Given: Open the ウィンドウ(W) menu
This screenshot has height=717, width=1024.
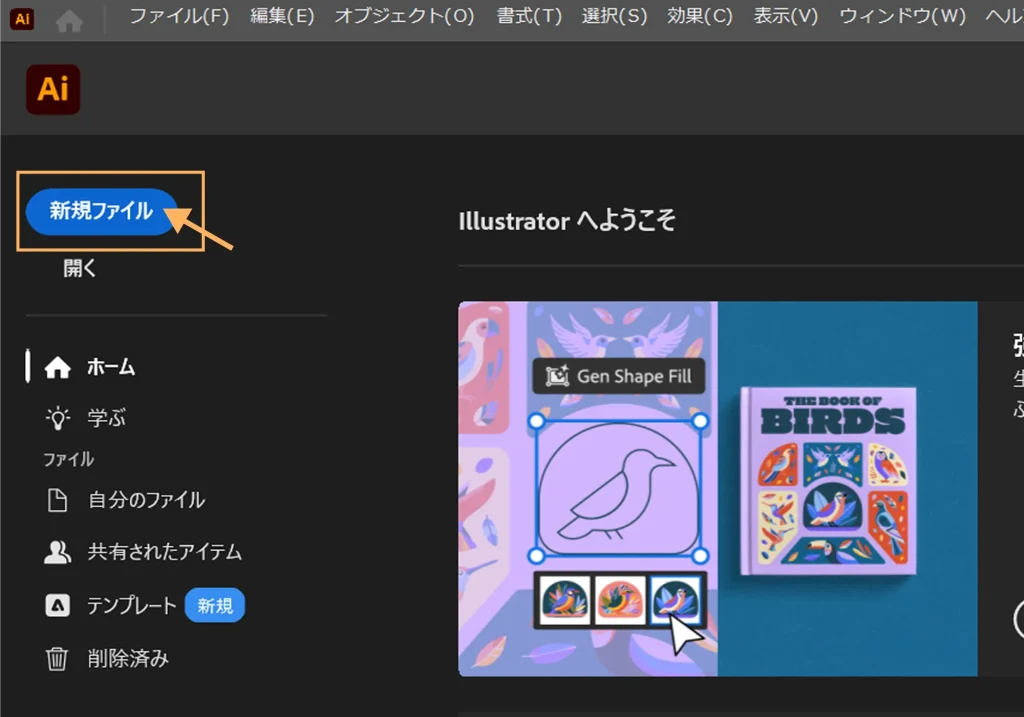Looking at the screenshot, I should [x=902, y=17].
